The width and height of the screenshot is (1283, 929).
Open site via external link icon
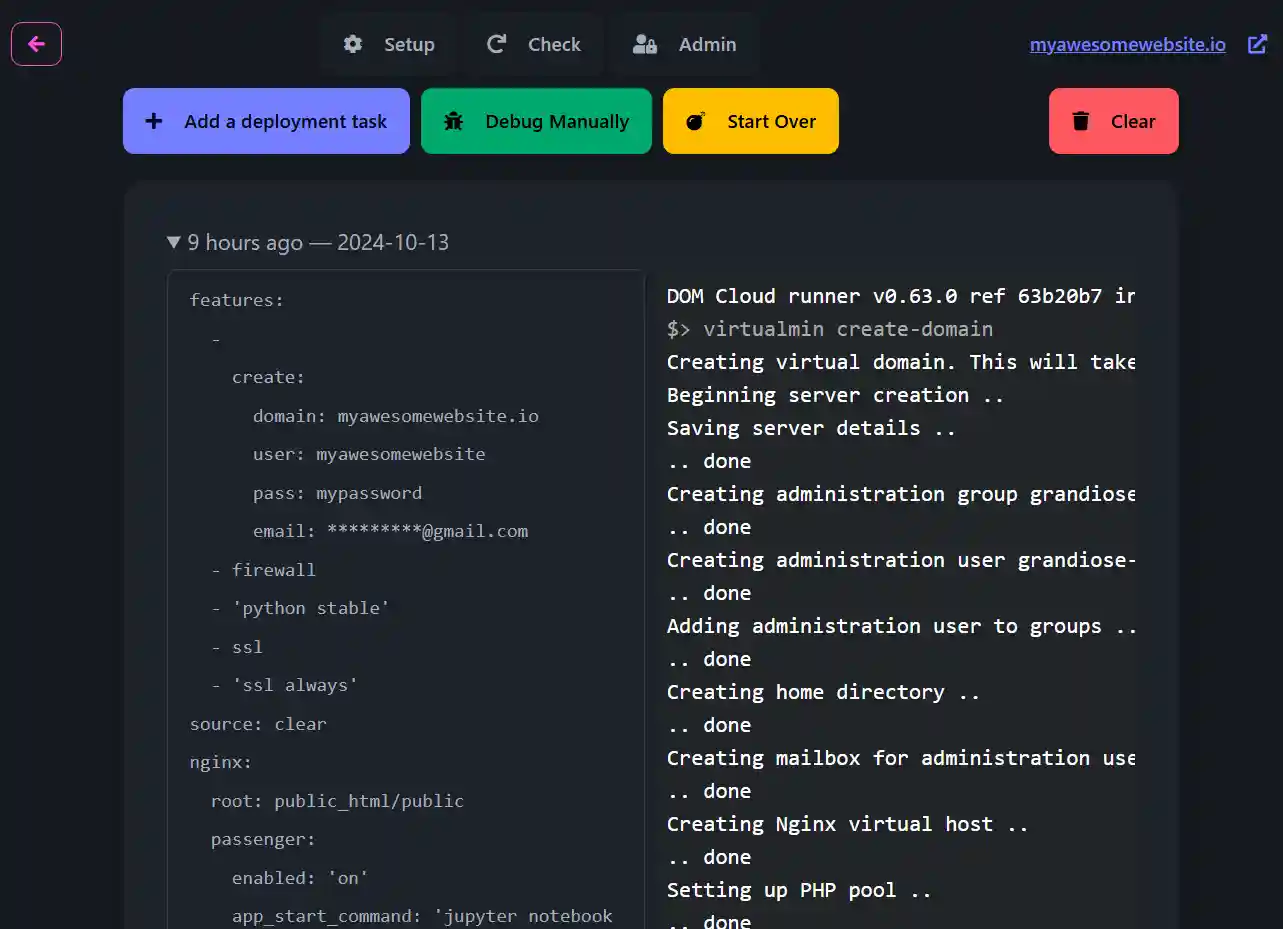click(x=1257, y=44)
